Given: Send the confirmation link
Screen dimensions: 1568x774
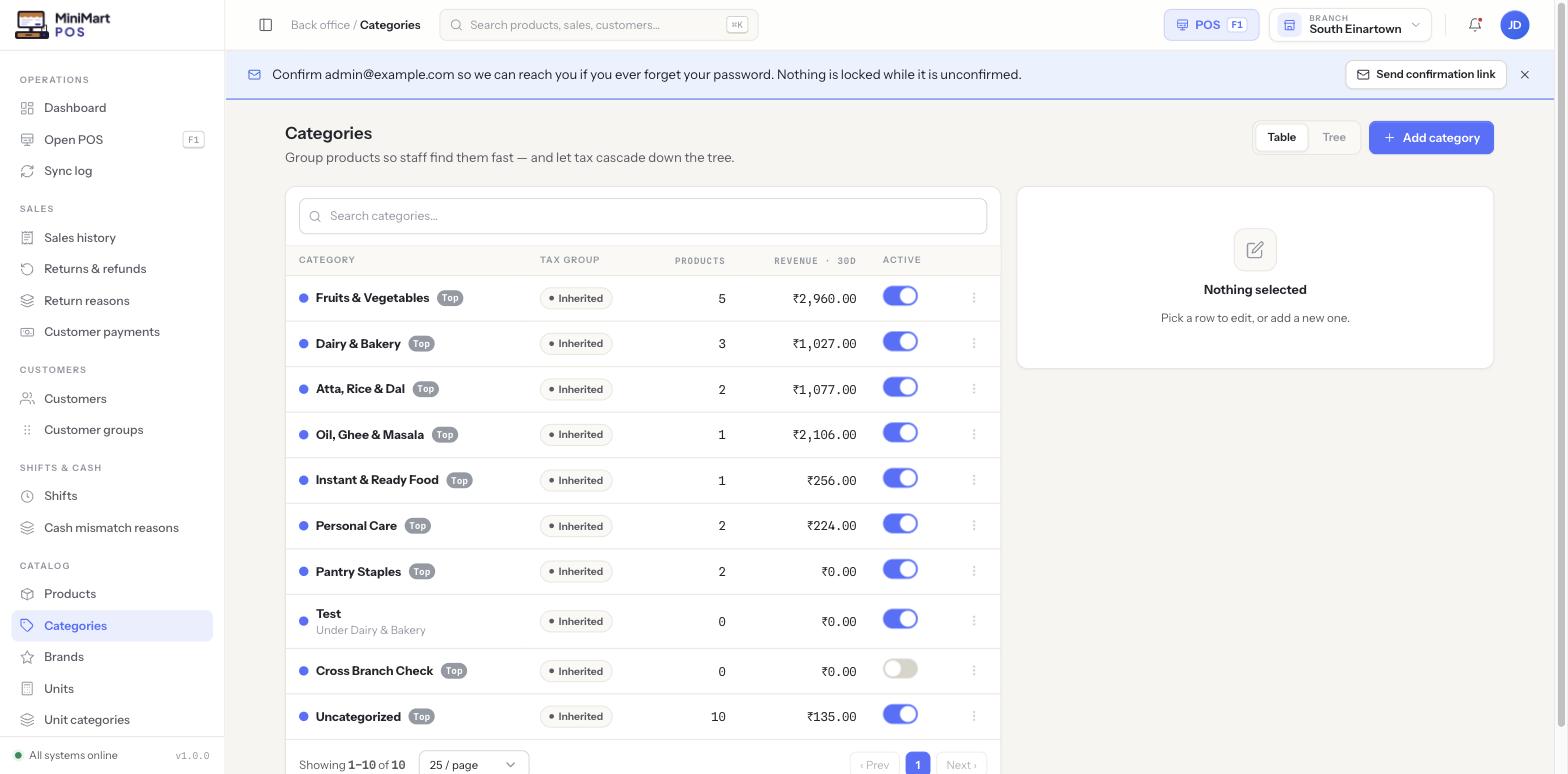Looking at the screenshot, I should pos(1426,75).
